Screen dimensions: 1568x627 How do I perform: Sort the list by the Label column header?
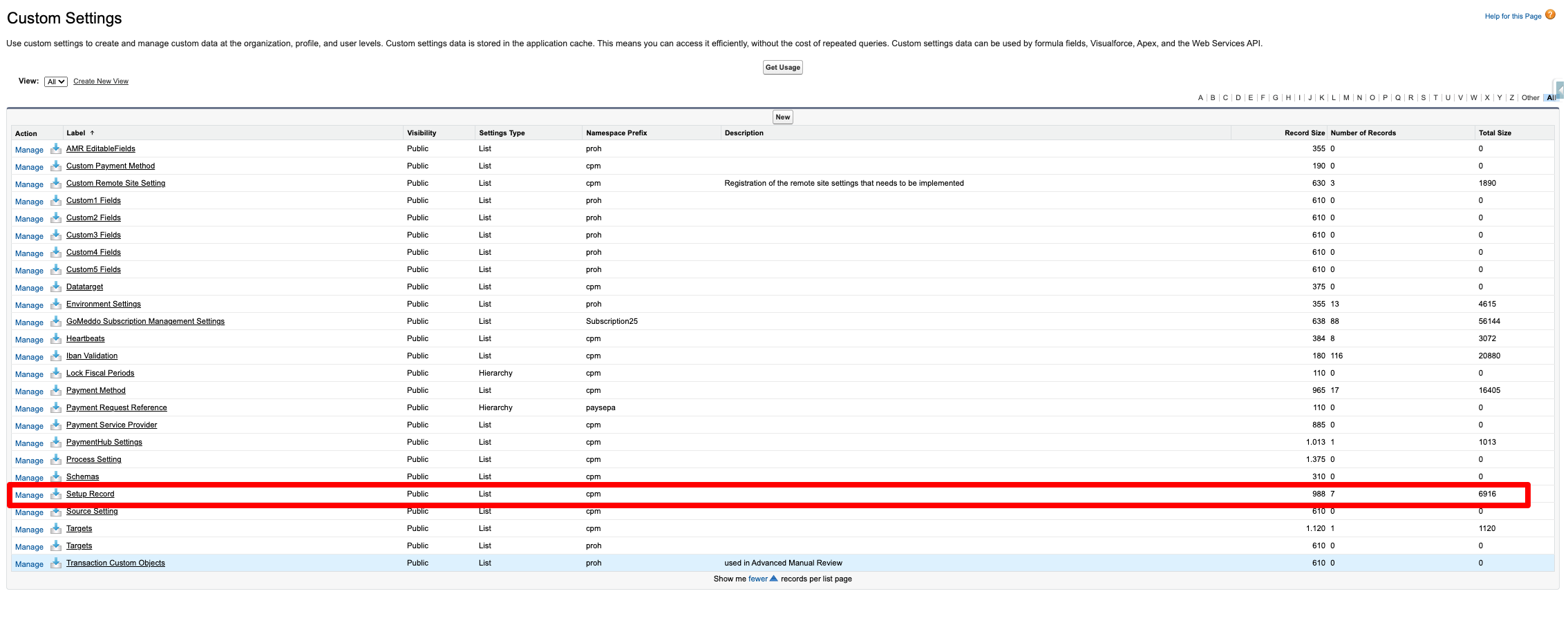point(76,133)
